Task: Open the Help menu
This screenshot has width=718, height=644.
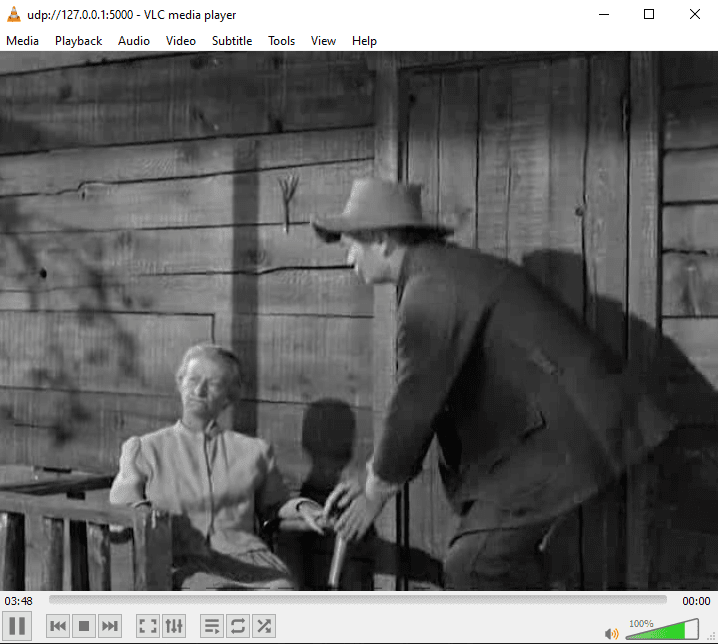Action: point(364,41)
